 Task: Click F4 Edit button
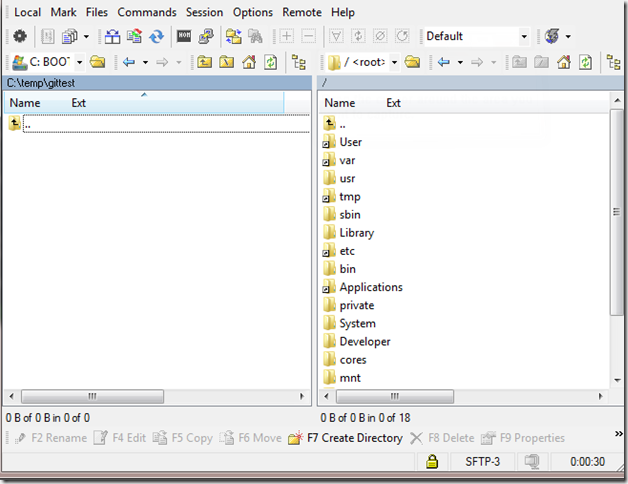click(120, 438)
